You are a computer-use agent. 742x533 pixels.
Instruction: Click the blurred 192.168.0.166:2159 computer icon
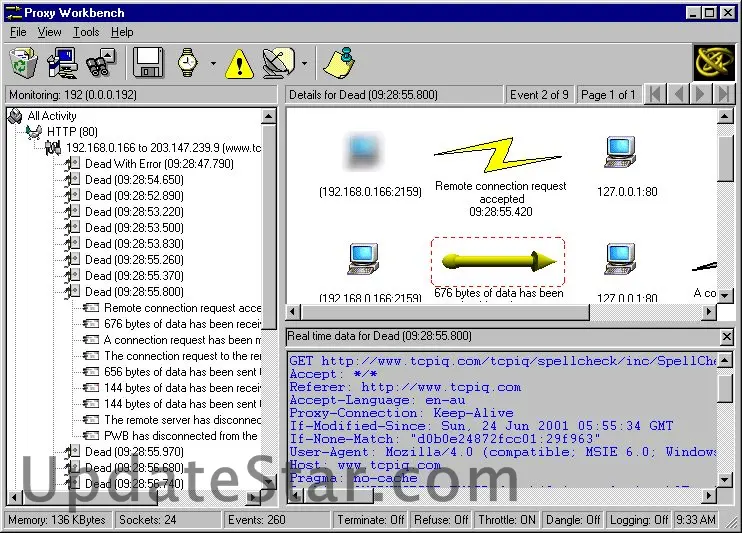[362, 151]
